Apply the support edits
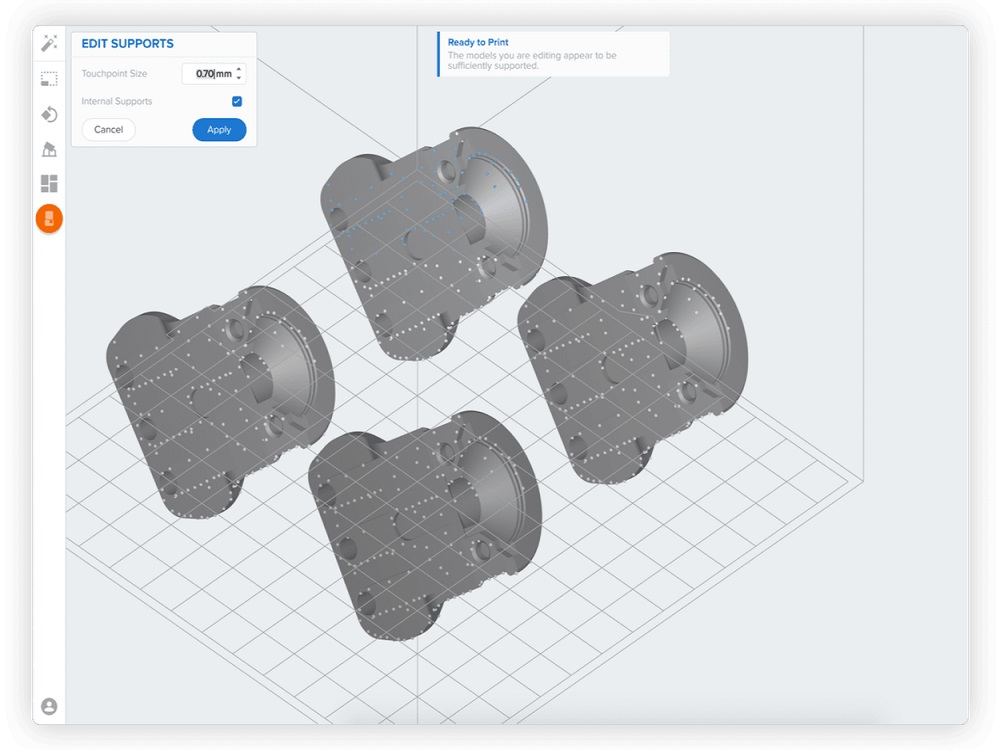The height and width of the screenshot is (750, 1000). coord(219,130)
